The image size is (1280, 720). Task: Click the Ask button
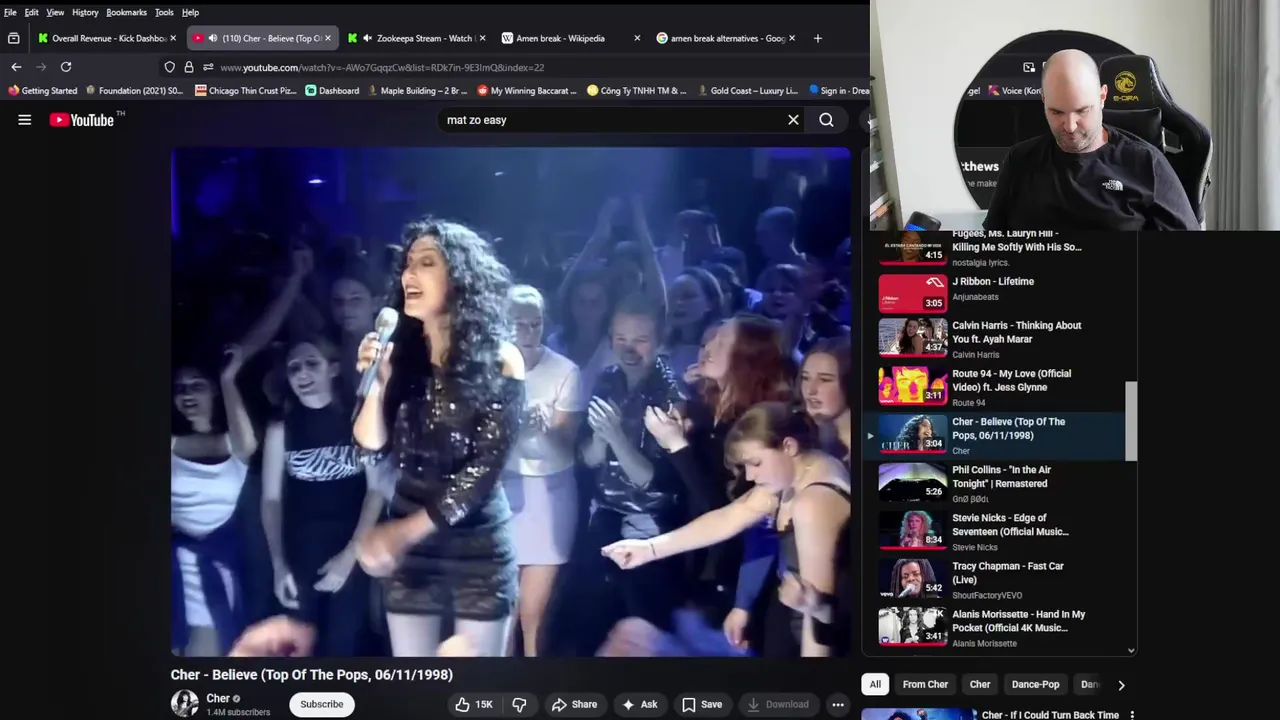coord(639,704)
